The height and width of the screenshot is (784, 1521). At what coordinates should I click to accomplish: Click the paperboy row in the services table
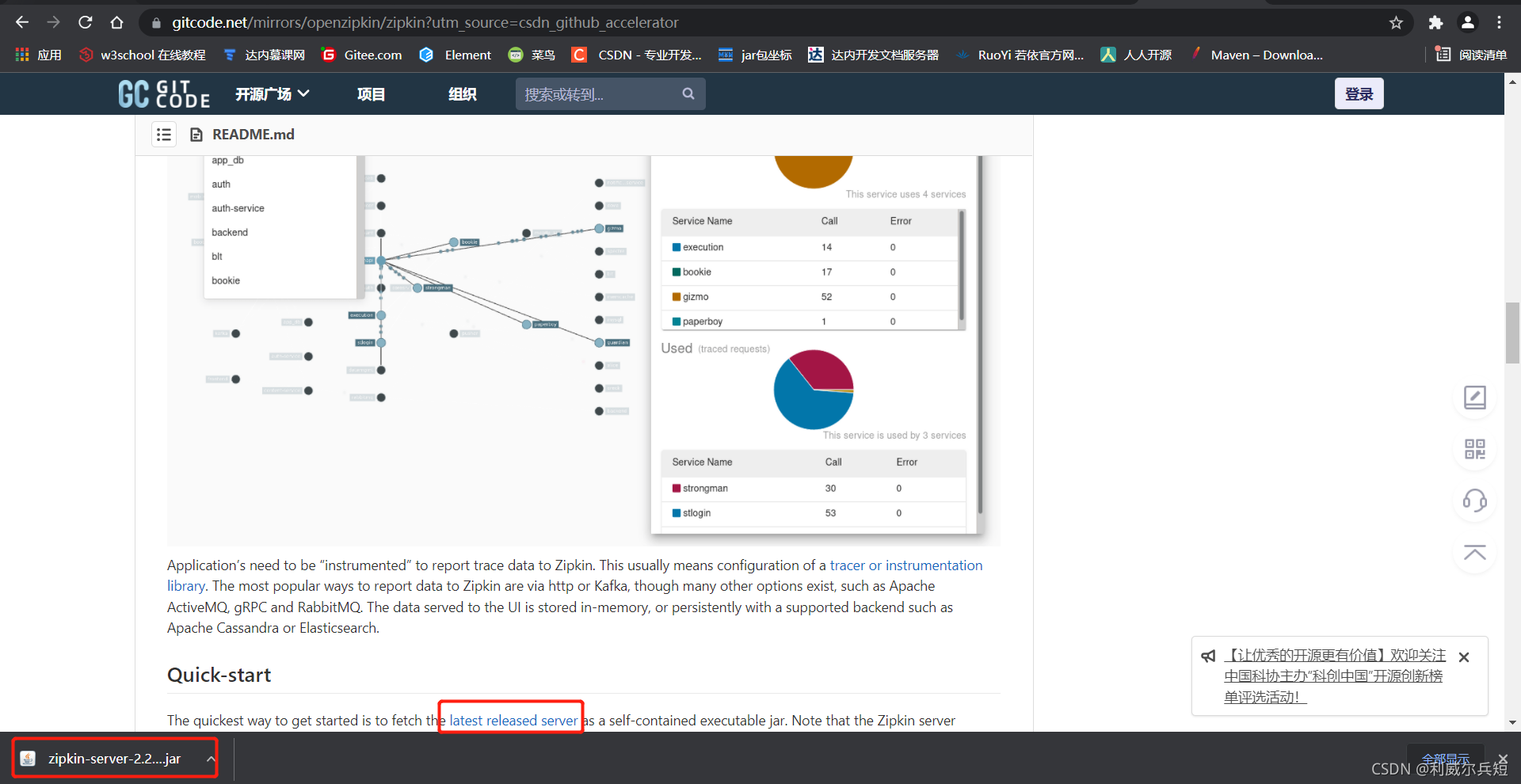[x=810, y=321]
